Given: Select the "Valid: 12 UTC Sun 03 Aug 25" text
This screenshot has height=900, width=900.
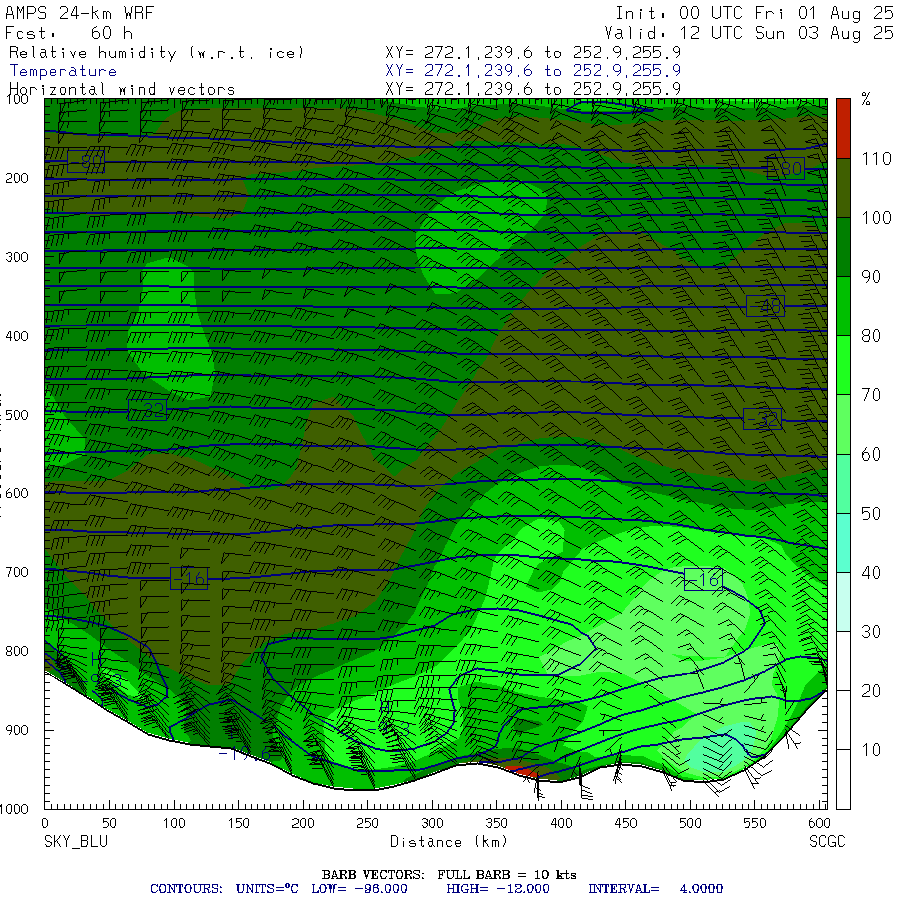Looking at the screenshot, I should click(748, 33).
